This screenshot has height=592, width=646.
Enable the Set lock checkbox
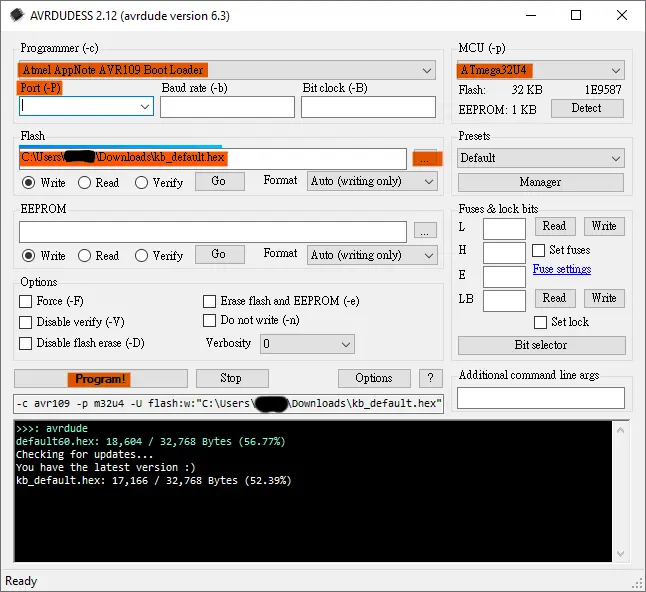(x=540, y=322)
